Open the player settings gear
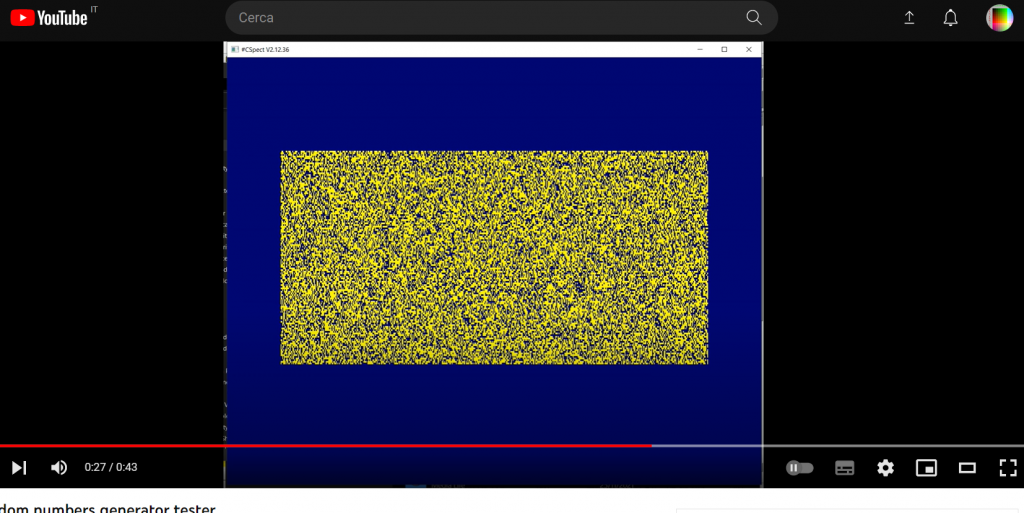The height and width of the screenshot is (513, 1024). click(885, 467)
